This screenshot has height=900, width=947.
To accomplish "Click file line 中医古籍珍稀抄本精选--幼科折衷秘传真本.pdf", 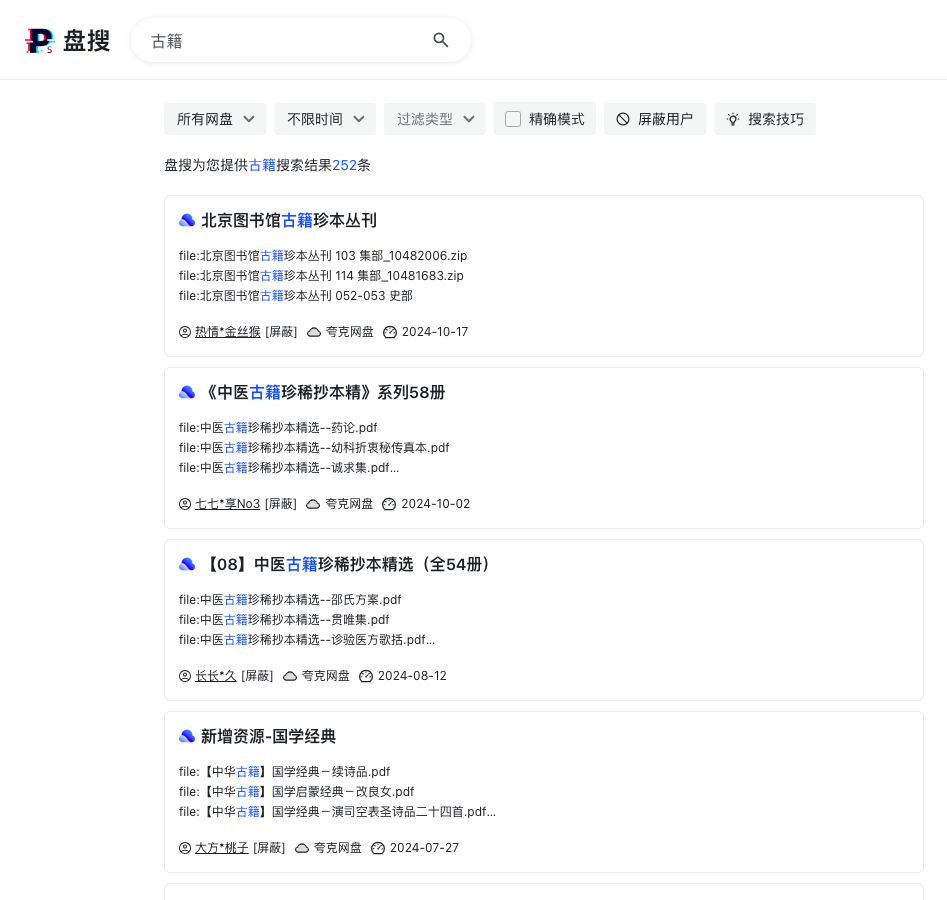I will pyautogui.click(x=314, y=448).
